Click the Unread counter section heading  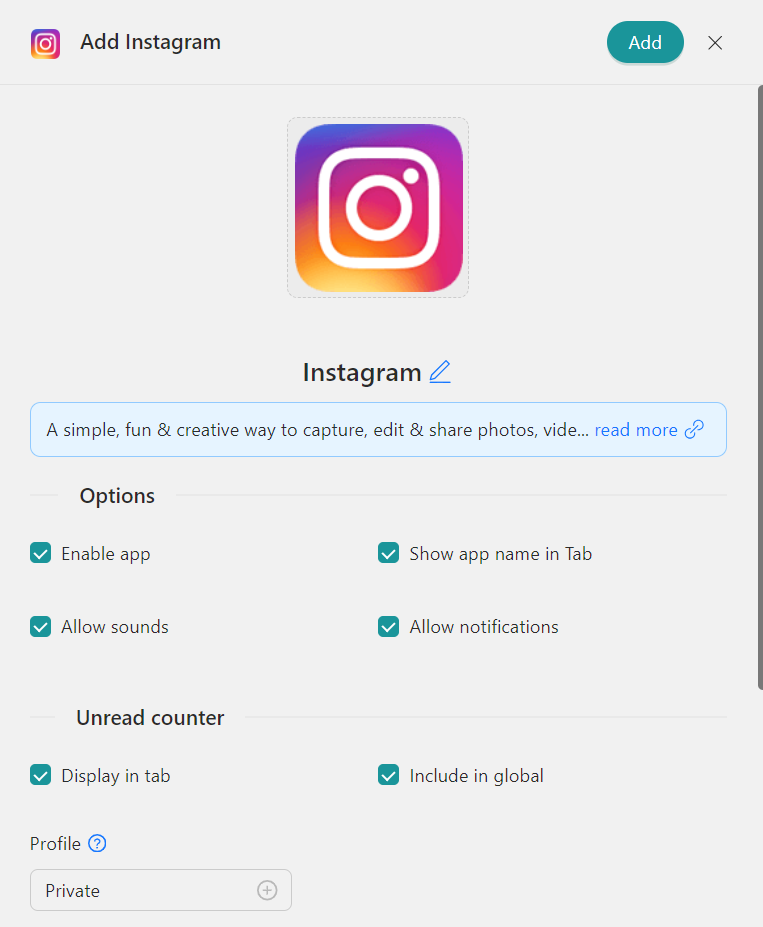[150, 718]
